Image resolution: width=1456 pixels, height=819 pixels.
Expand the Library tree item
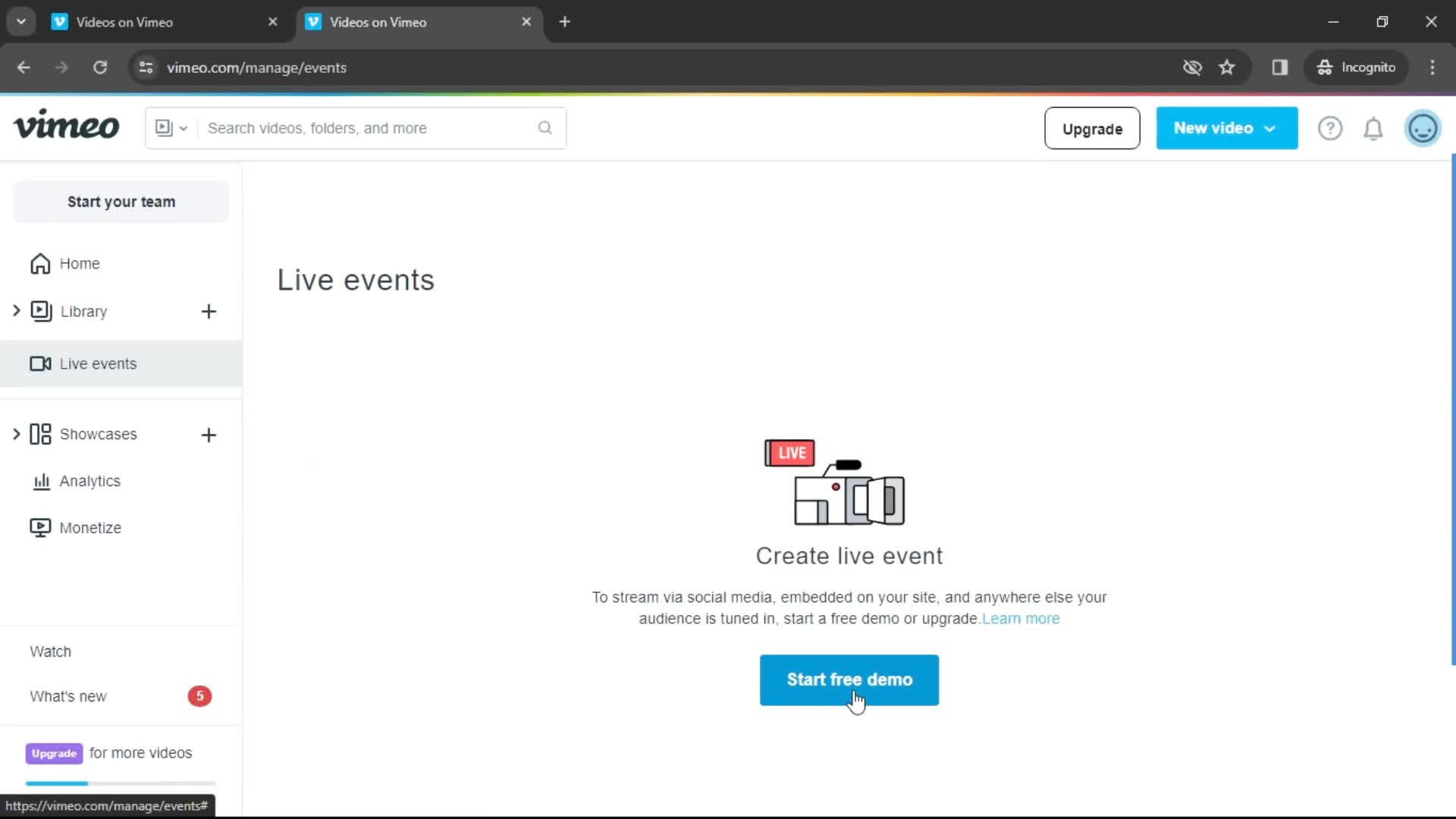click(16, 311)
